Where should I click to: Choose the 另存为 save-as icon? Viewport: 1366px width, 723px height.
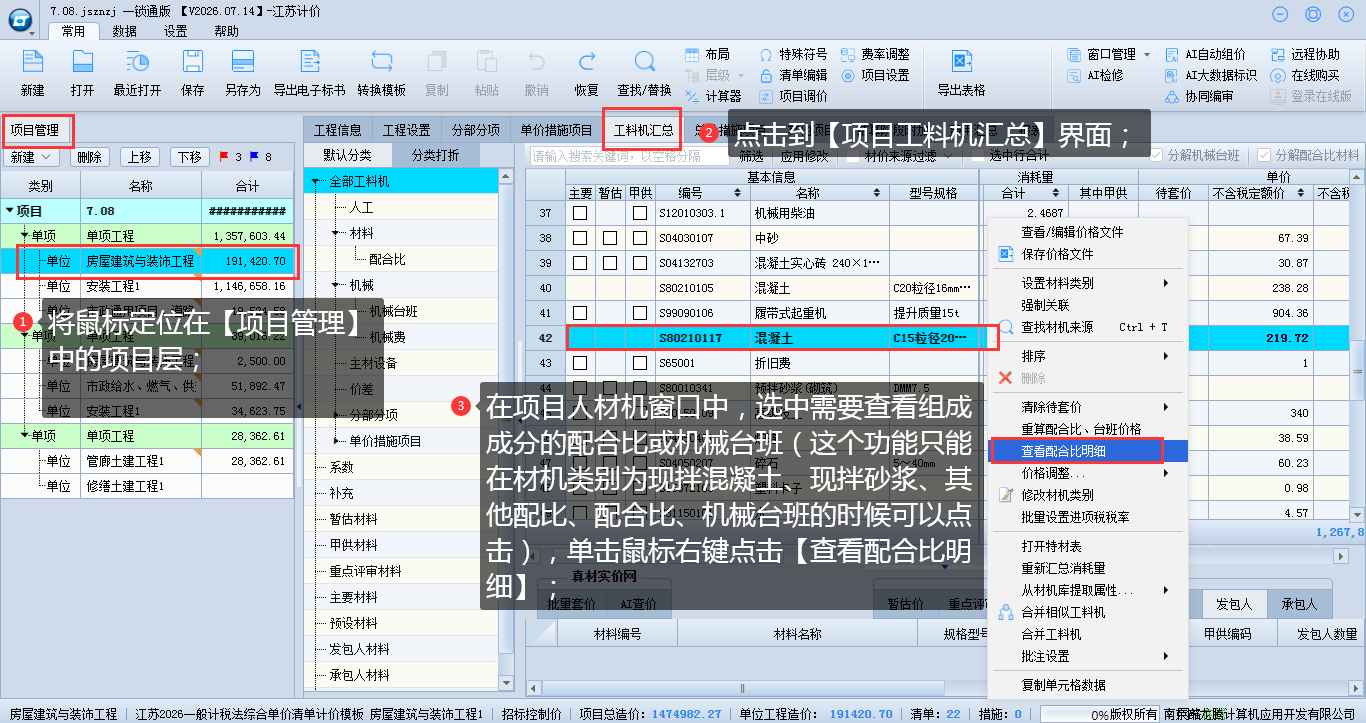click(242, 61)
